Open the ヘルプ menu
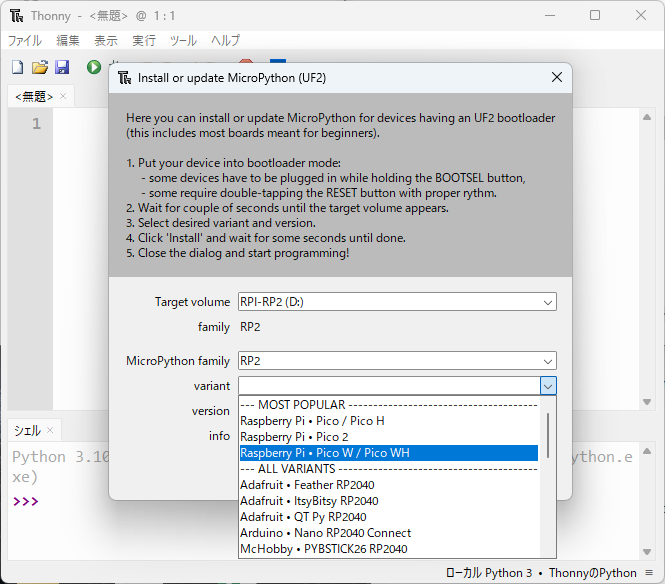The width and height of the screenshot is (665, 584). coord(225,41)
